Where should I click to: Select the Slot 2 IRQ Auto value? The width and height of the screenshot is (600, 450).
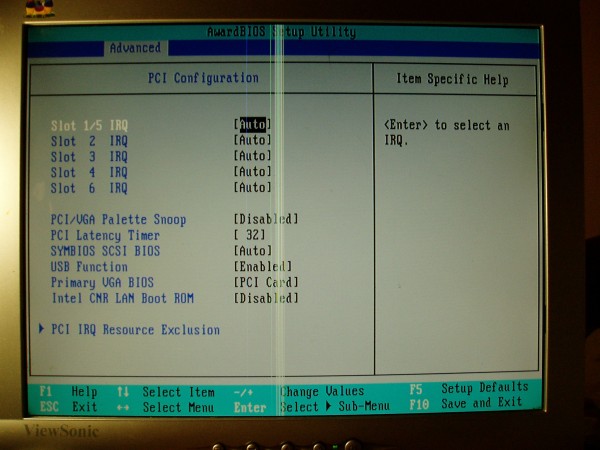(x=253, y=141)
